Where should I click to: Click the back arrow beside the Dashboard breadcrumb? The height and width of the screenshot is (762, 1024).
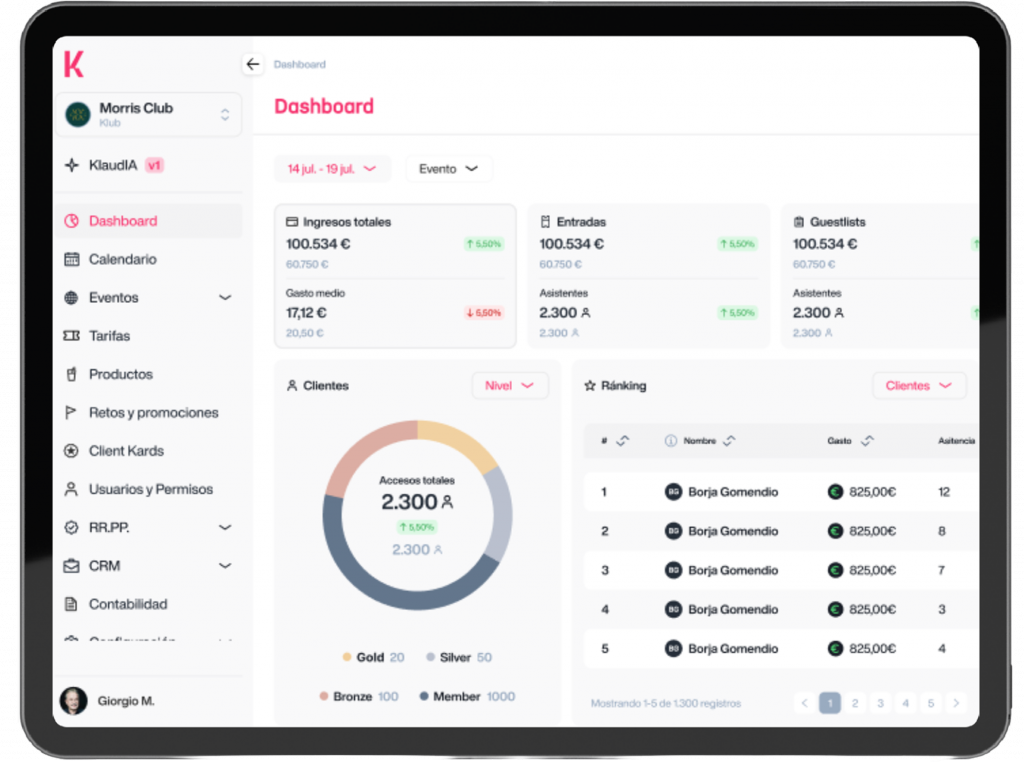(252, 64)
